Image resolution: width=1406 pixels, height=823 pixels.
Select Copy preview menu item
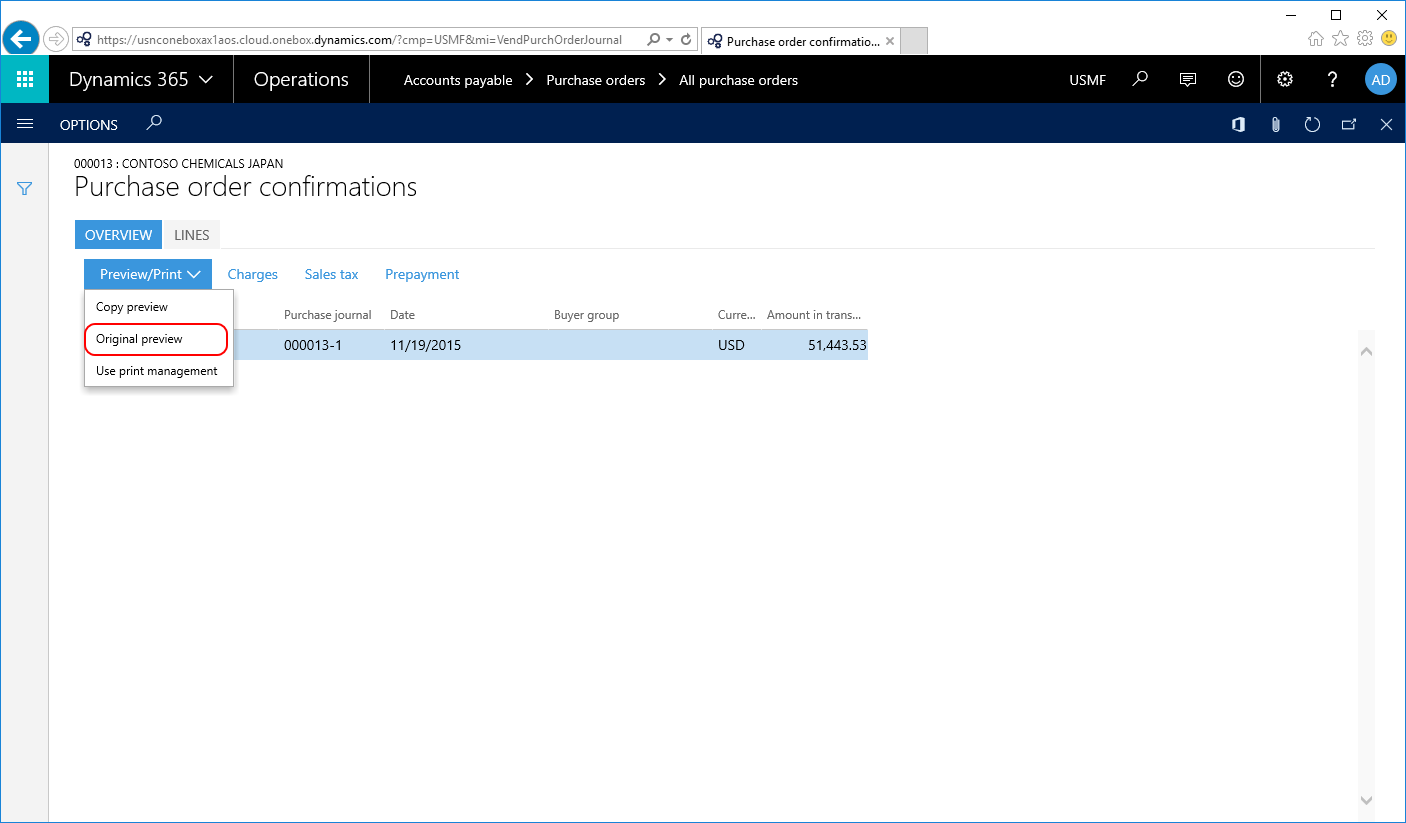click(159, 307)
